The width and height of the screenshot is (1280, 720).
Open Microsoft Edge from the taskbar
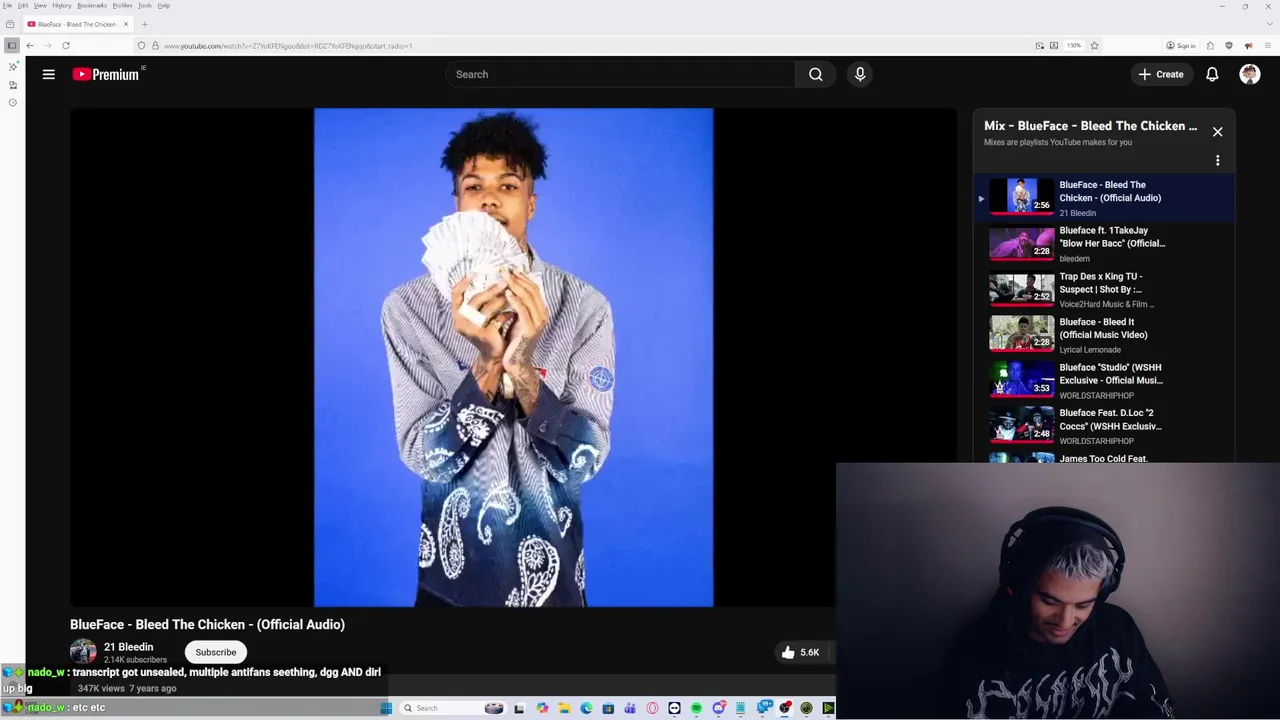[x=586, y=708]
